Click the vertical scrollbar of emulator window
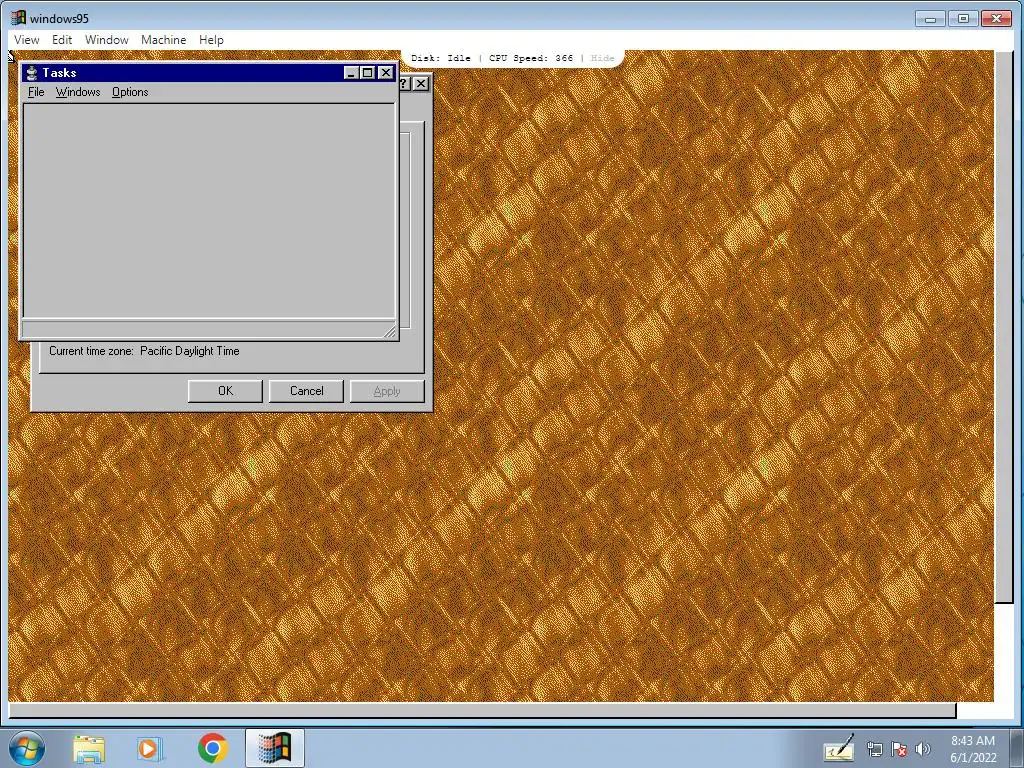Image resolution: width=1024 pixels, height=768 pixels. [1003, 327]
